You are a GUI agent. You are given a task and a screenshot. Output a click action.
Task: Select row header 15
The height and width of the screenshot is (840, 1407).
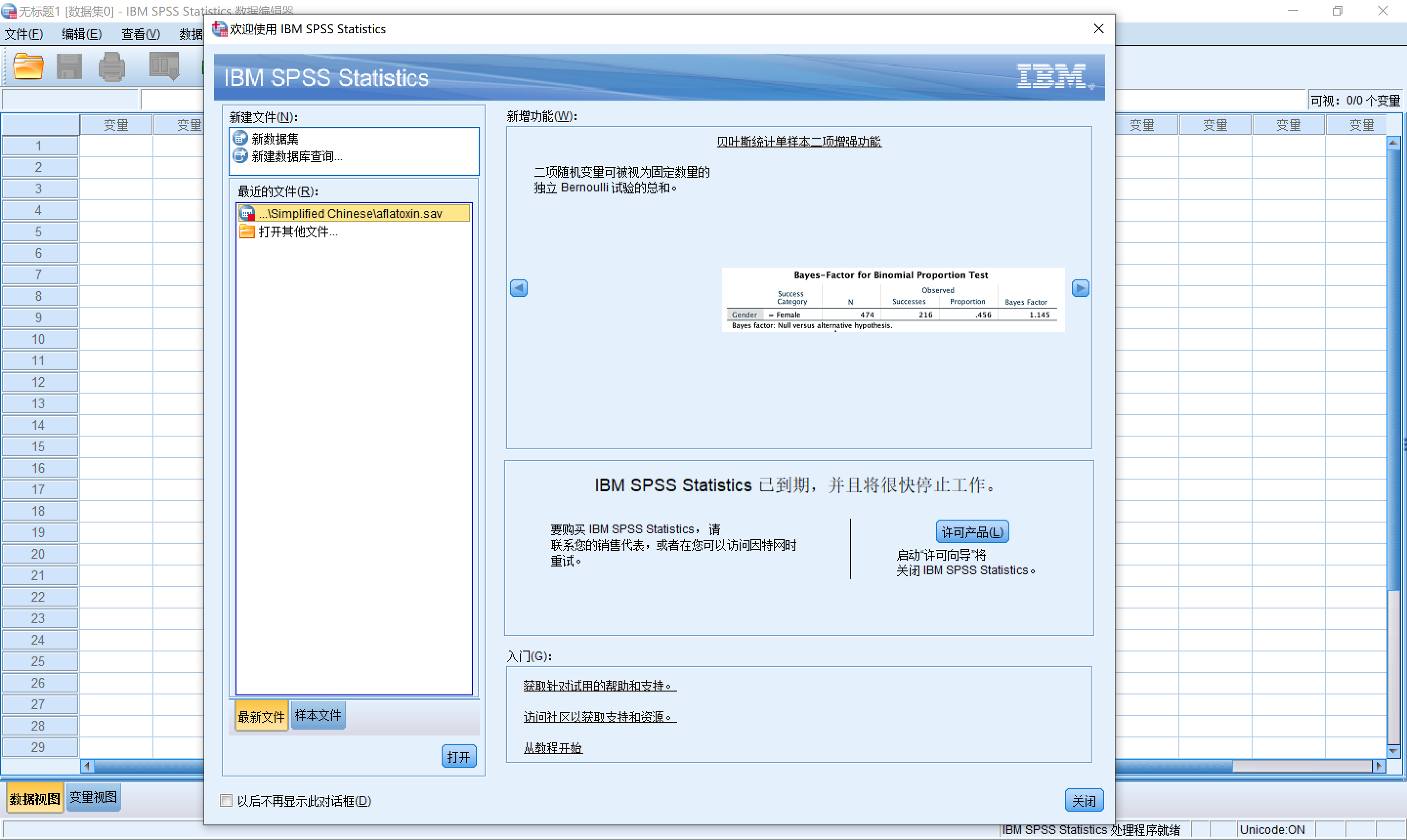point(40,446)
